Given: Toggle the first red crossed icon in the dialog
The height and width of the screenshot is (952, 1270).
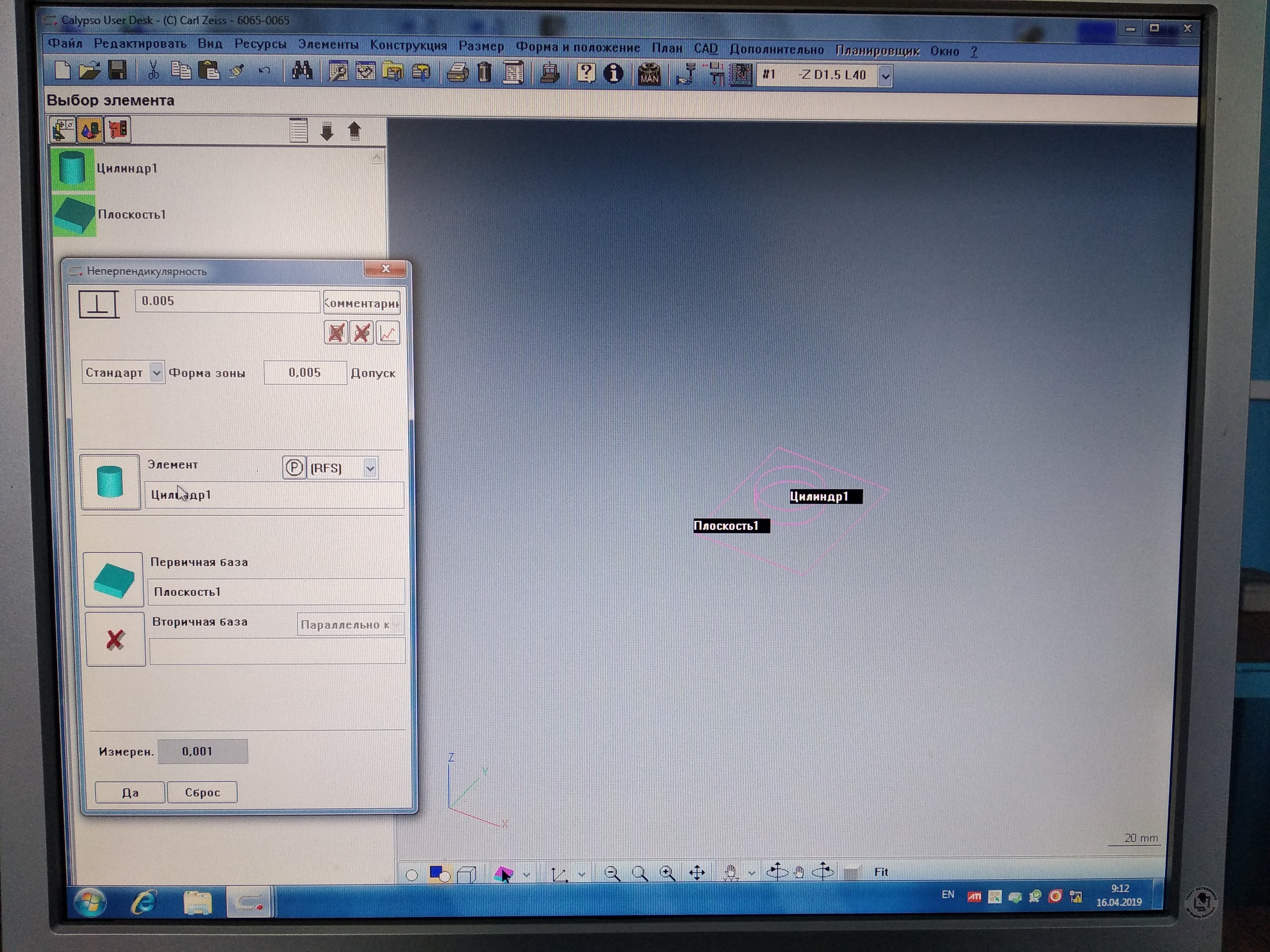Looking at the screenshot, I should tap(336, 333).
